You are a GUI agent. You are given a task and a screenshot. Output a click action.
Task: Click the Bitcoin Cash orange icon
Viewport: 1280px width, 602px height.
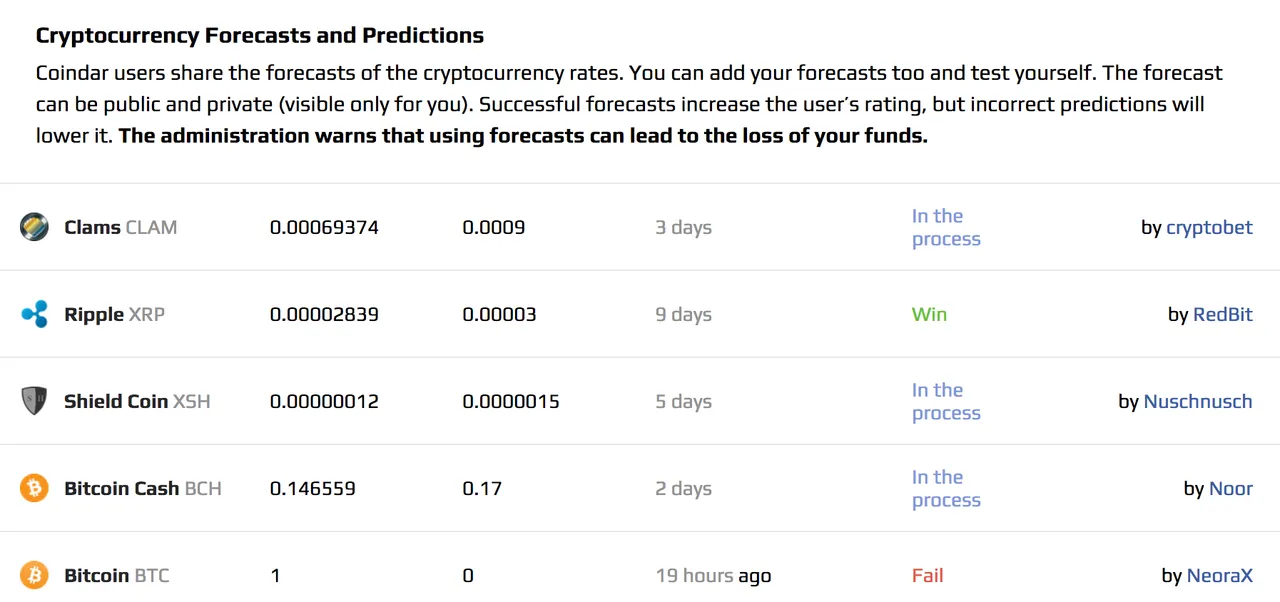34,488
